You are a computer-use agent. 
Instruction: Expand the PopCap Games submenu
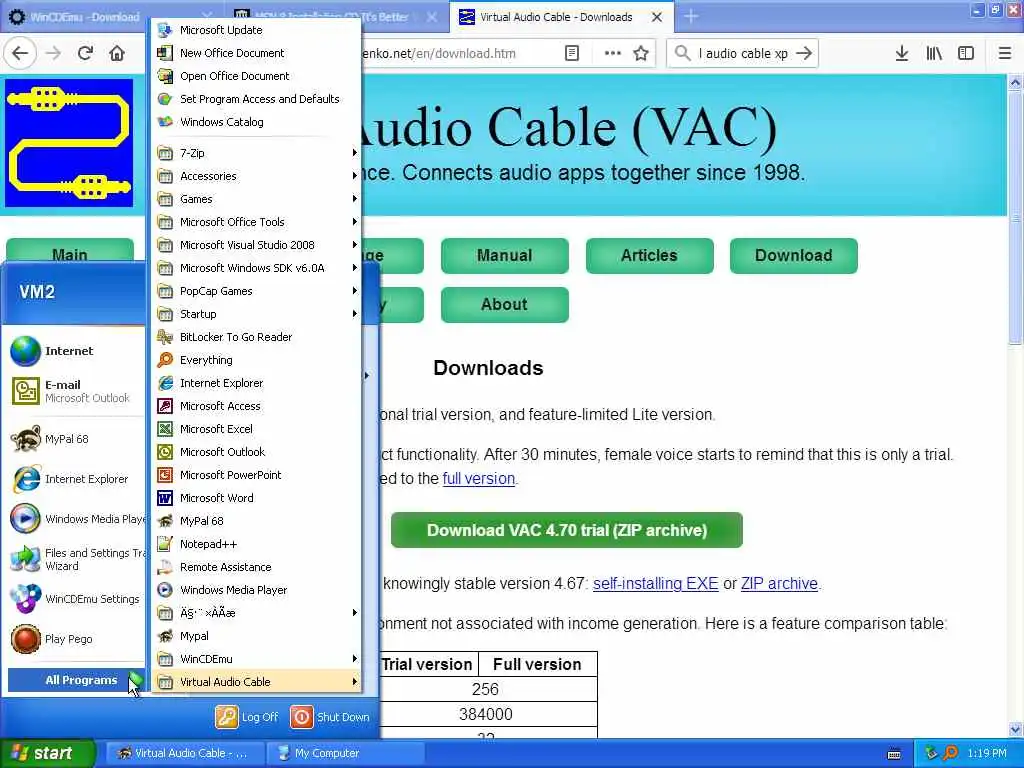[258, 291]
